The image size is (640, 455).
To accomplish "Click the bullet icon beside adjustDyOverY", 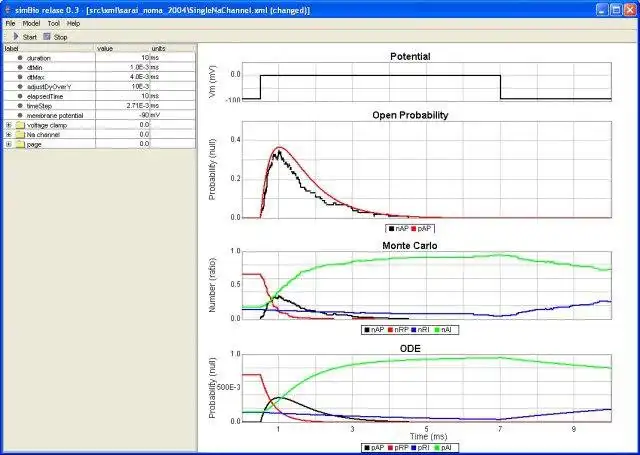I will 20,87.
